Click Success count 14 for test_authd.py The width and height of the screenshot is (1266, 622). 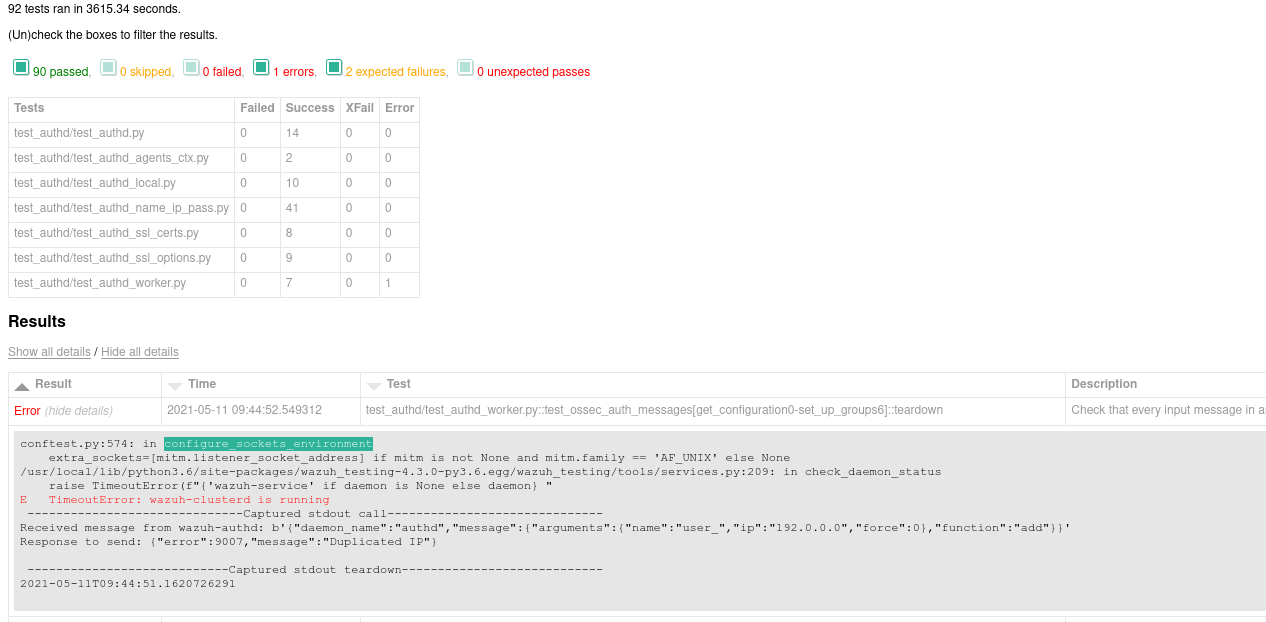(x=292, y=133)
